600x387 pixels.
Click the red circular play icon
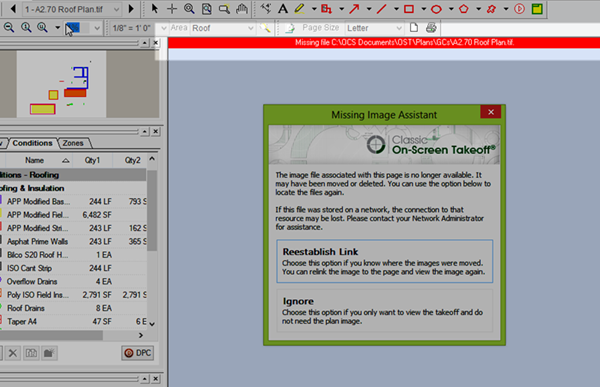click(519, 8)
